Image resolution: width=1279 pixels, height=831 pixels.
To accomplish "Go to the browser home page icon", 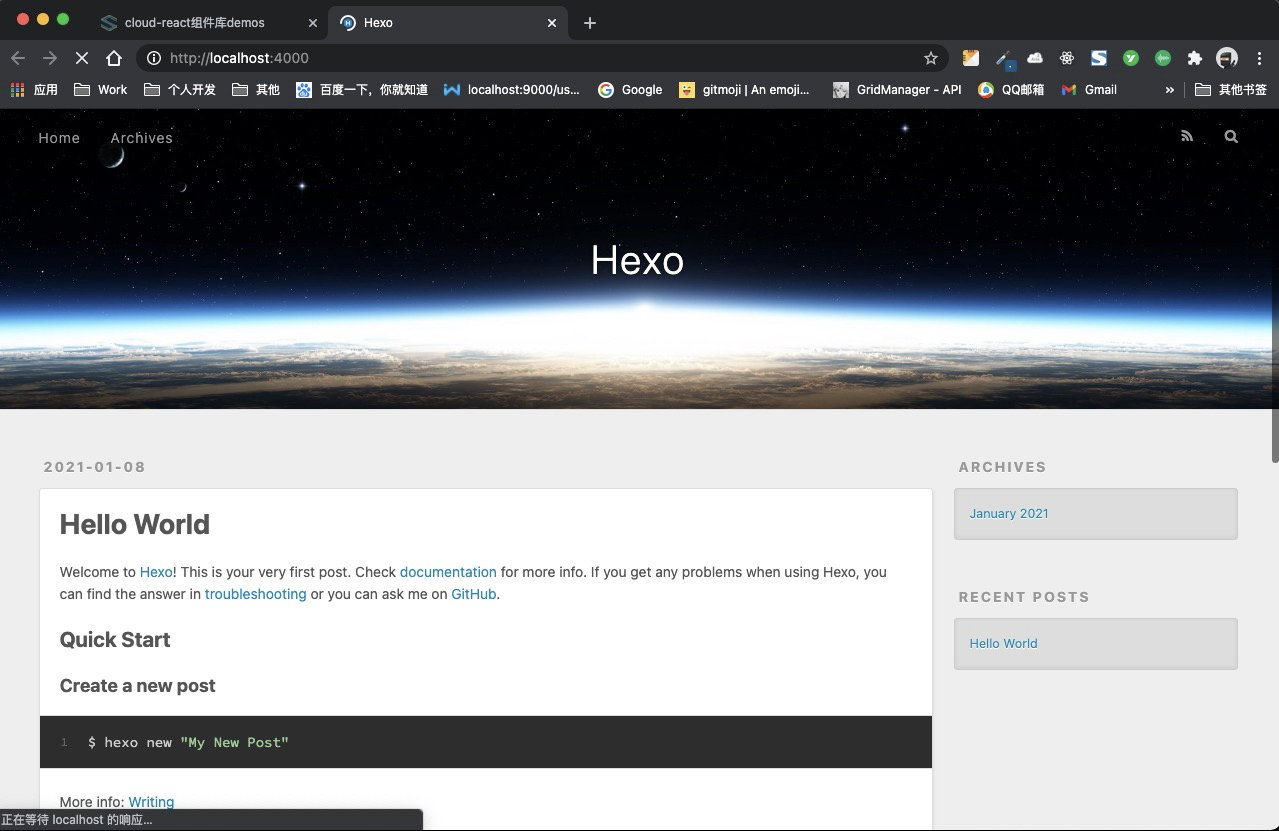I will 114,58.
